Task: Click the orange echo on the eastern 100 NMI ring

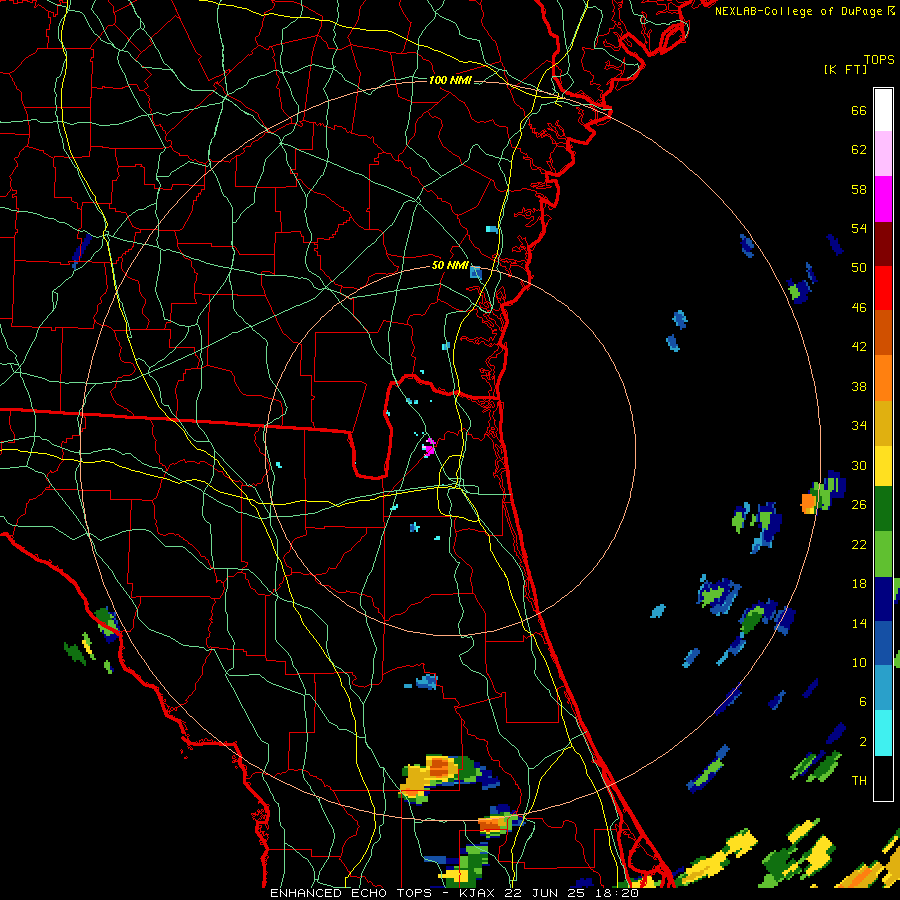Action: [x=808, y=503]
